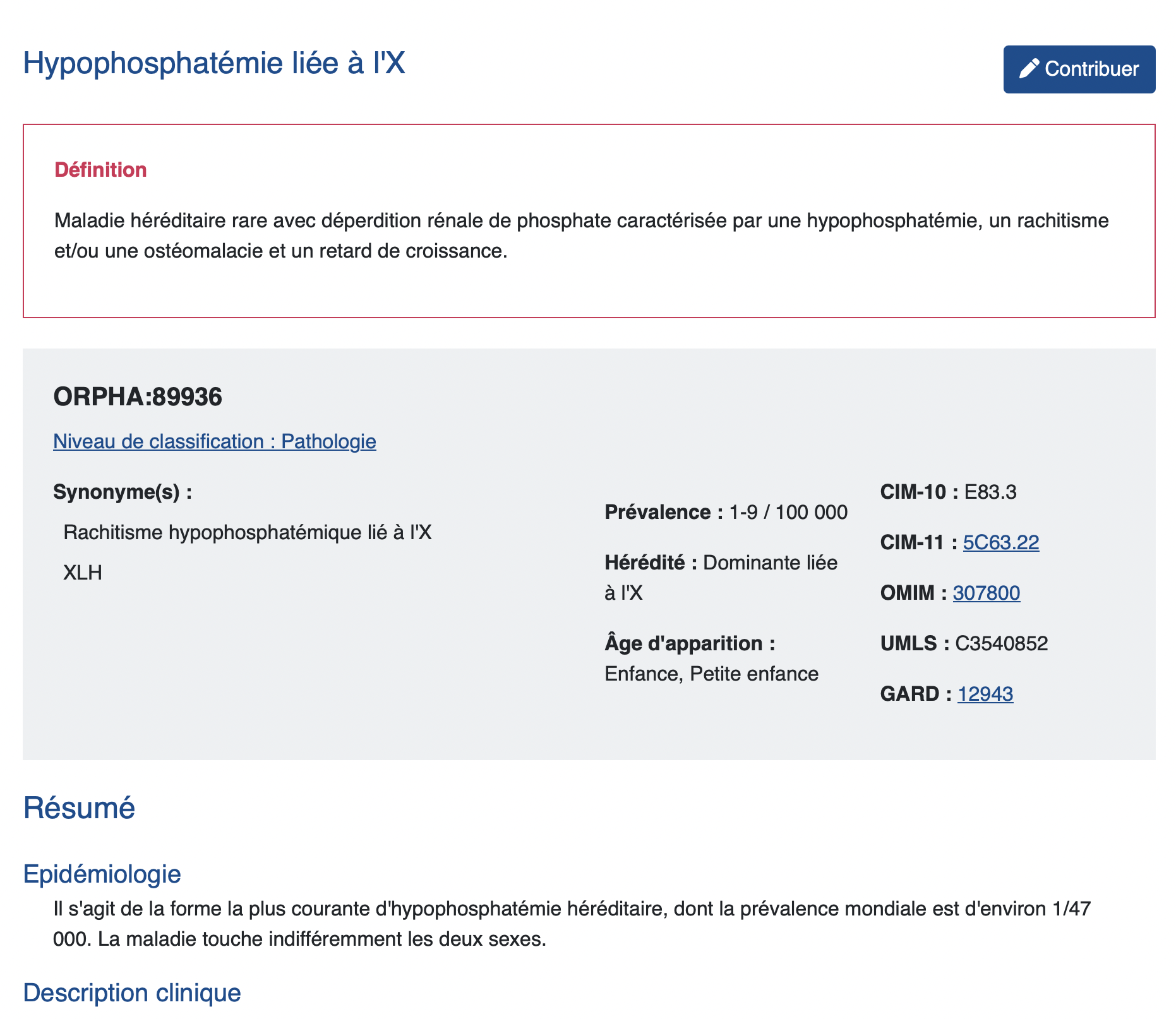Viewport: 1176px width, 1019px height.
Task: Click the red Définition heading
Action: [100, 170]
